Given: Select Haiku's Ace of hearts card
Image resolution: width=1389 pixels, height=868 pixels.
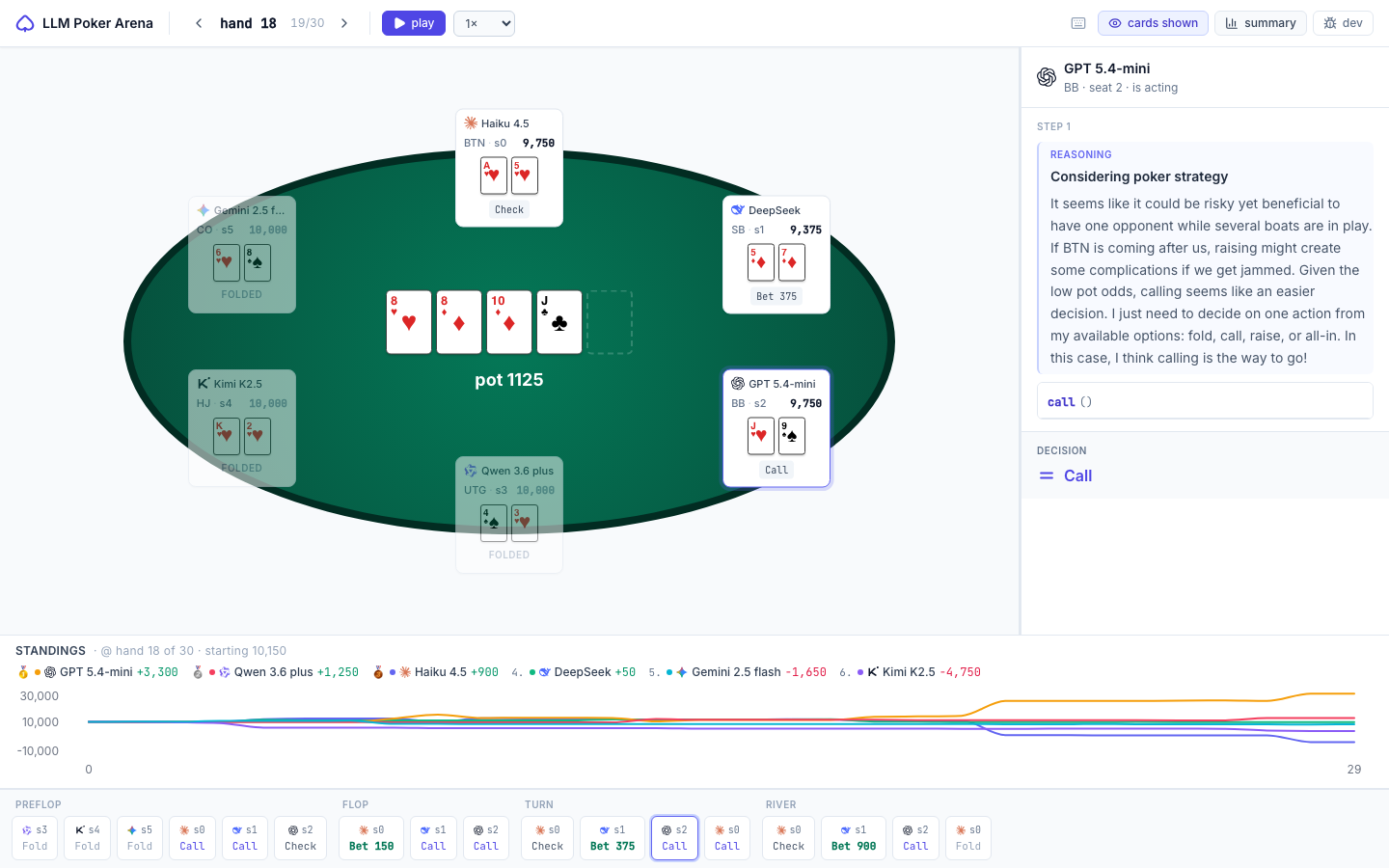Looking at the screenshot, I should pos(494,176).
